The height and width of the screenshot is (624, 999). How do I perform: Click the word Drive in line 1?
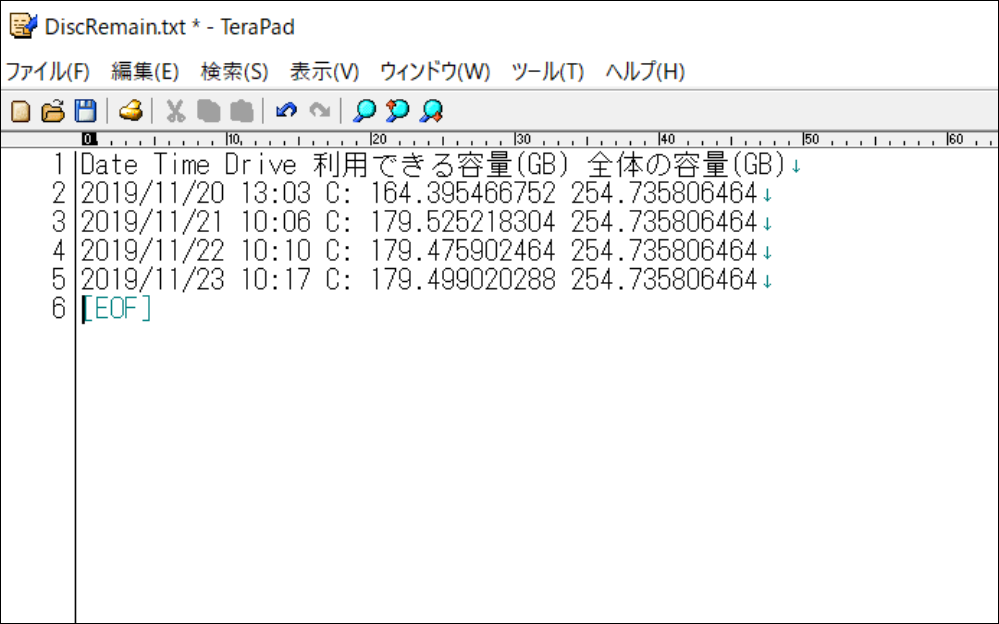point(261,165)
